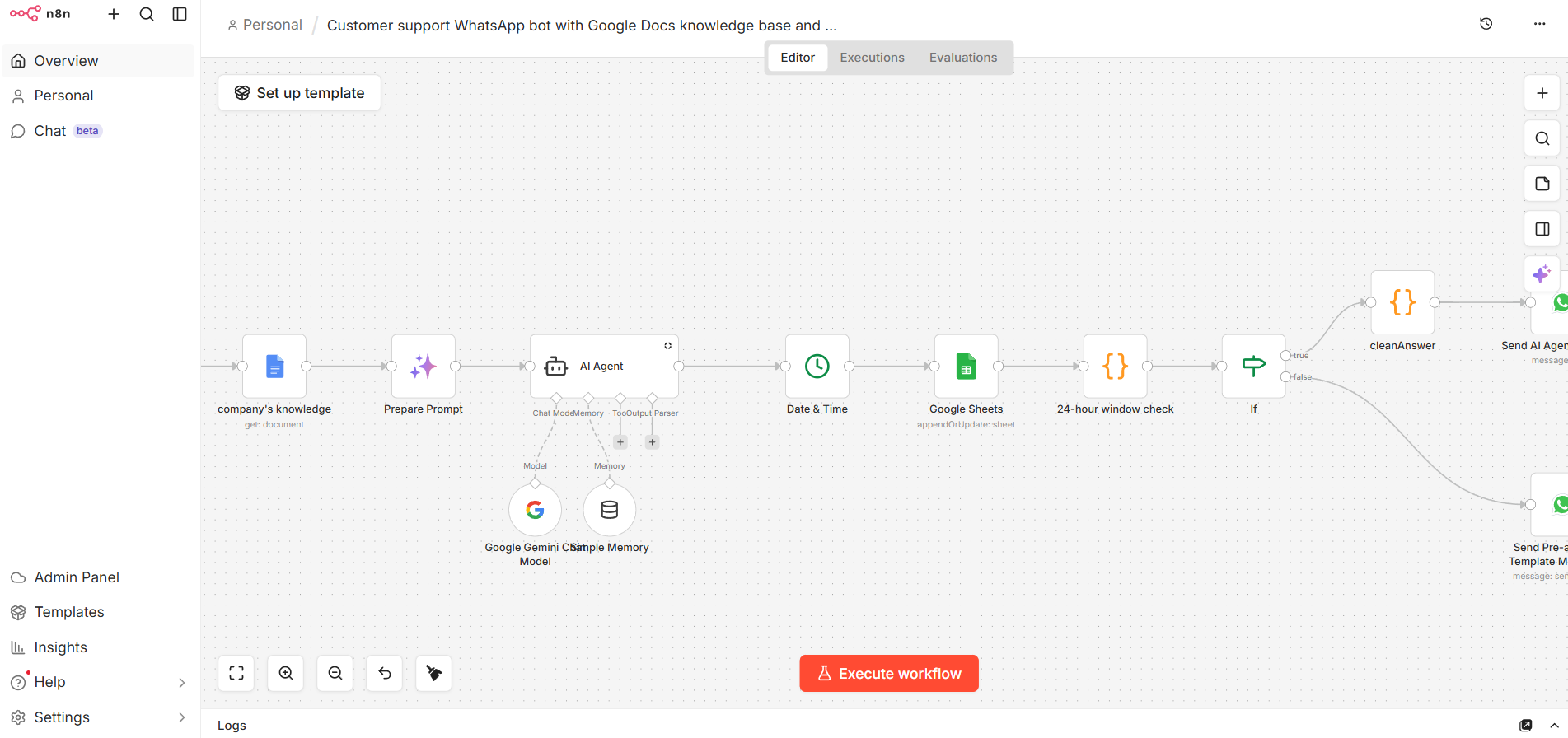Click the plus icon beside n8n logo

click(x=114, y=14)
